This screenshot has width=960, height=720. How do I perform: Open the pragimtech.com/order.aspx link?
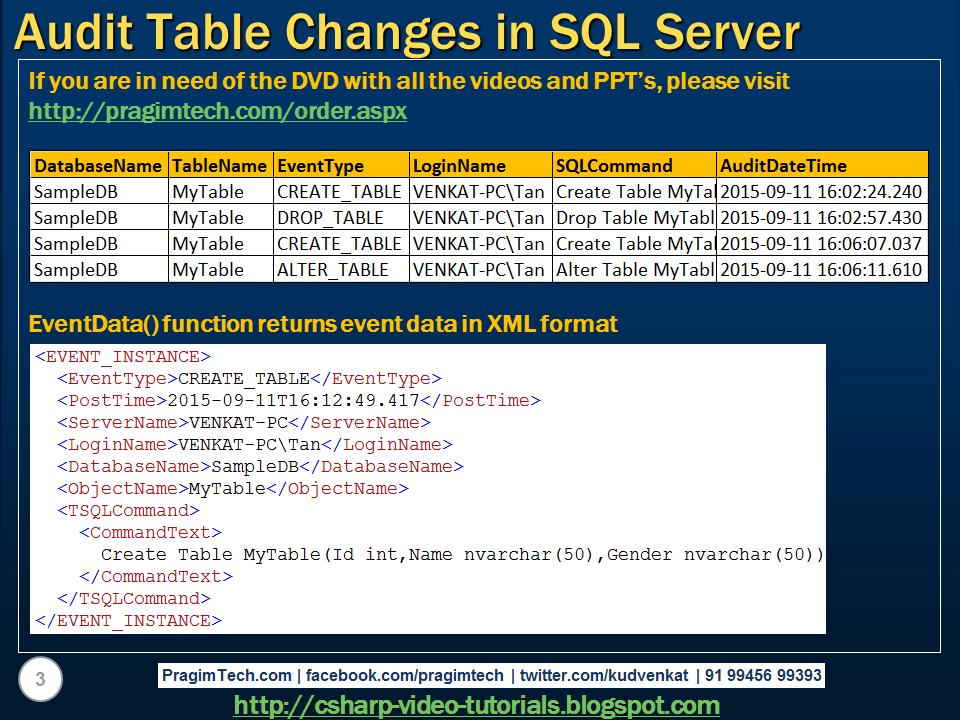219,111
